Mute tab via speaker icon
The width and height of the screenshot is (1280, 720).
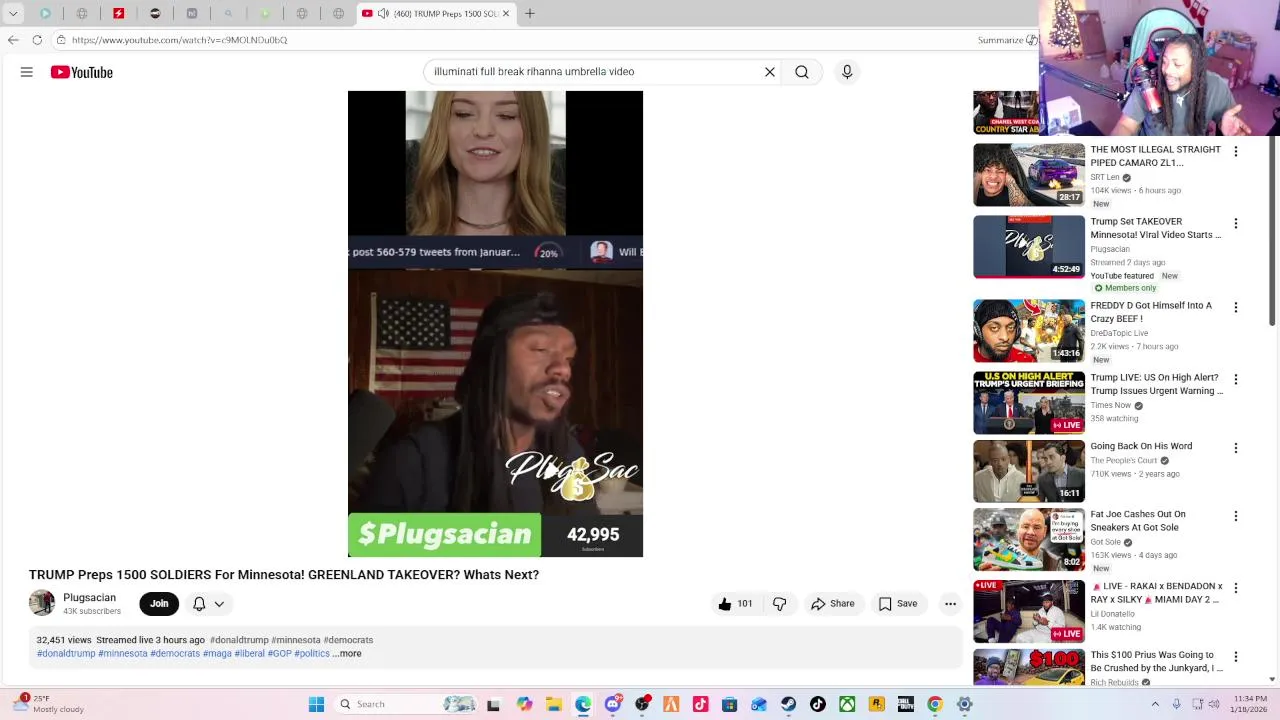click(383, 14)
